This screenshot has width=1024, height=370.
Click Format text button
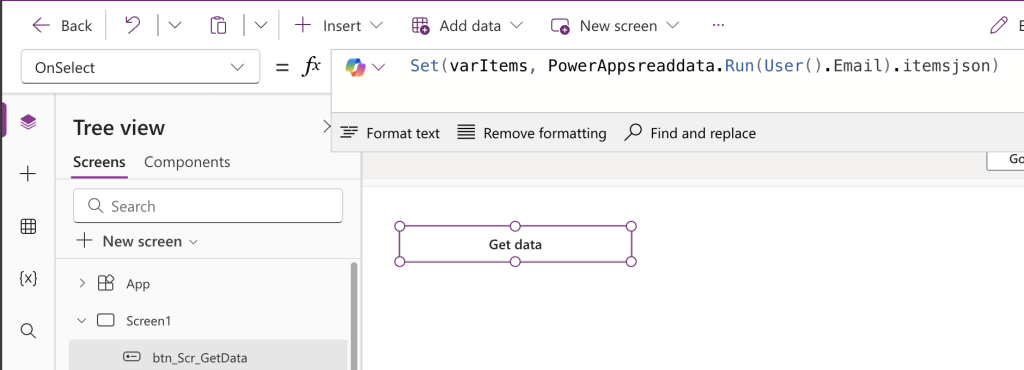click(x=391, y=133)
